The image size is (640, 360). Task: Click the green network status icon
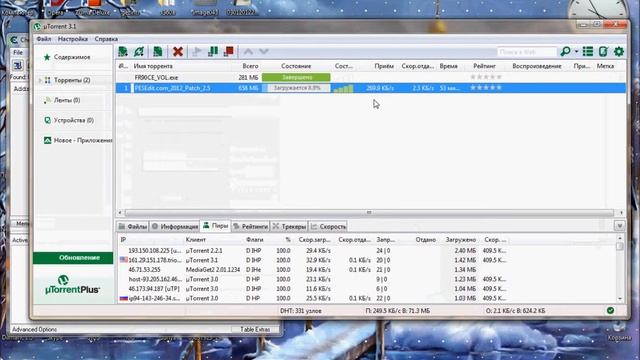610,311
